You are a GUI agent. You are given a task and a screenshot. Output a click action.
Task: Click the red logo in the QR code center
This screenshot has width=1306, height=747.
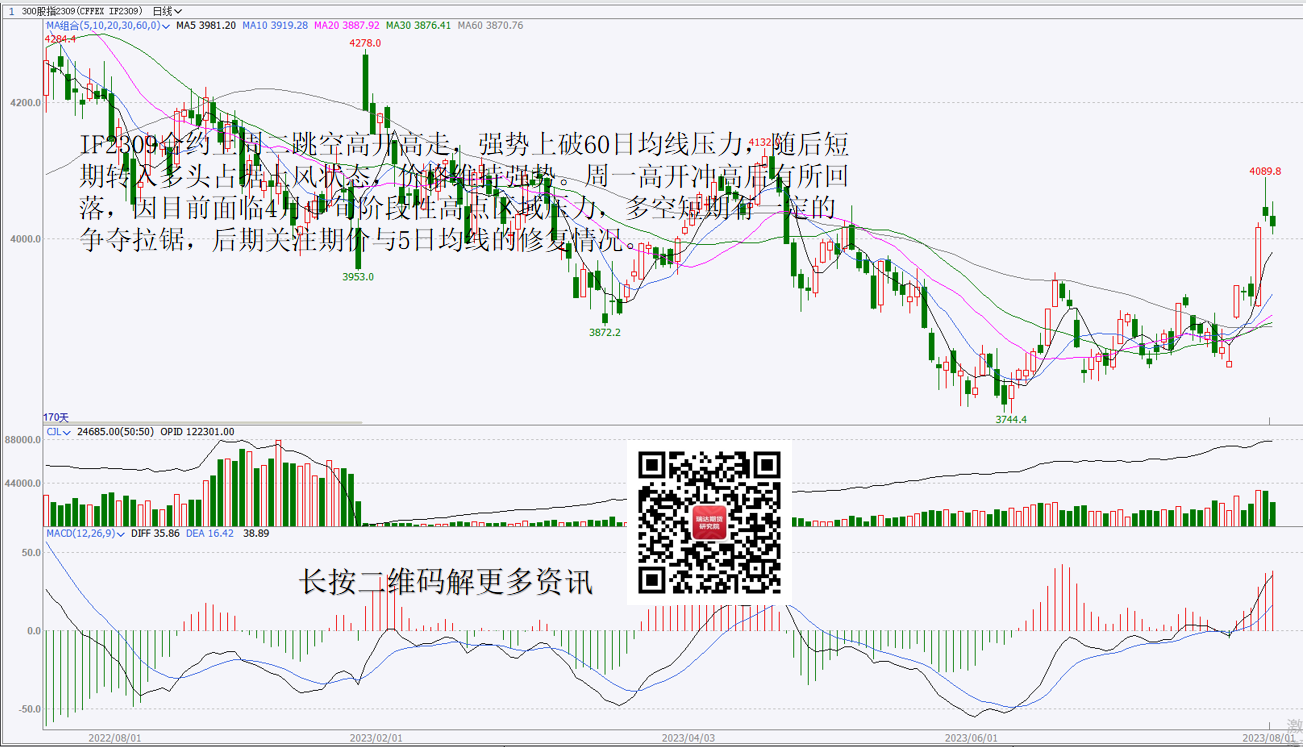(x=710, y=522)
